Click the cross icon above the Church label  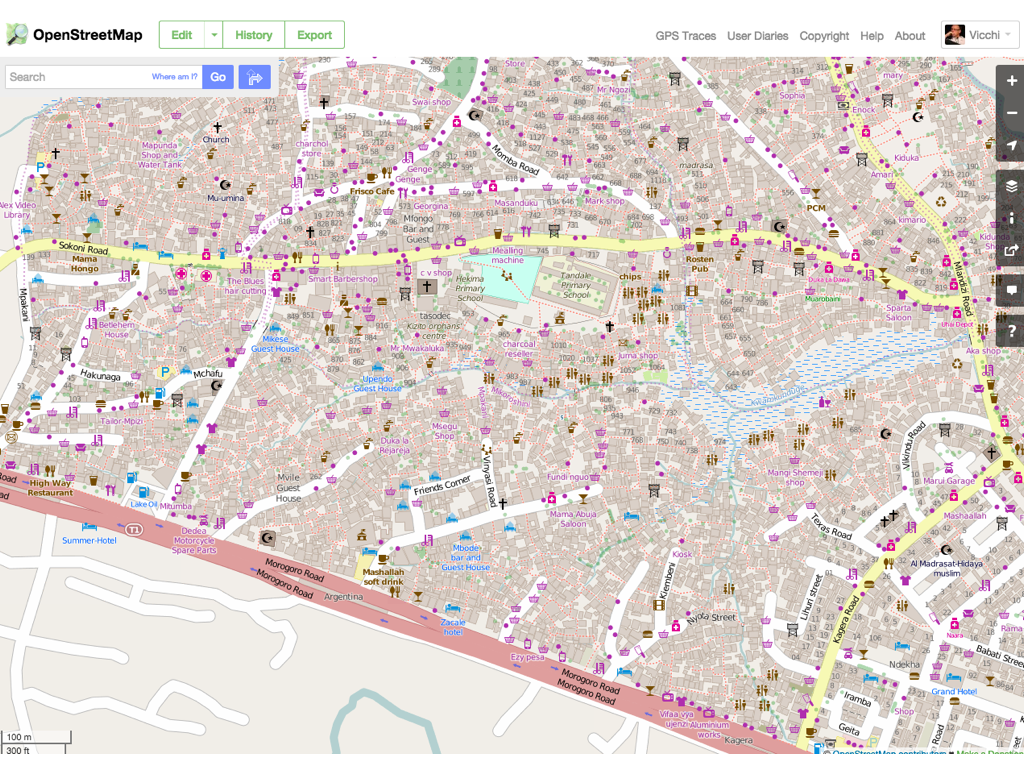pos(217,127)
